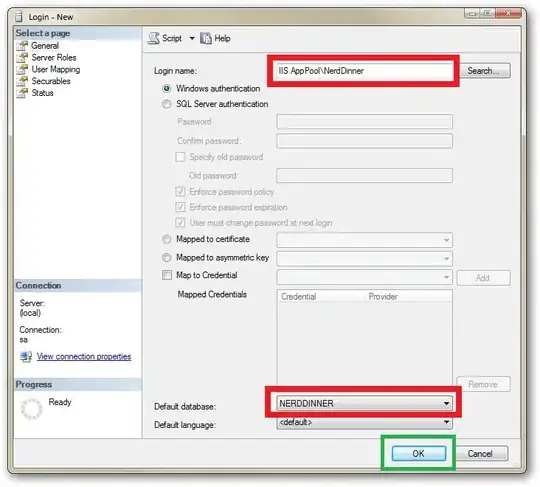Click the OK button

[x=418, y=454]
